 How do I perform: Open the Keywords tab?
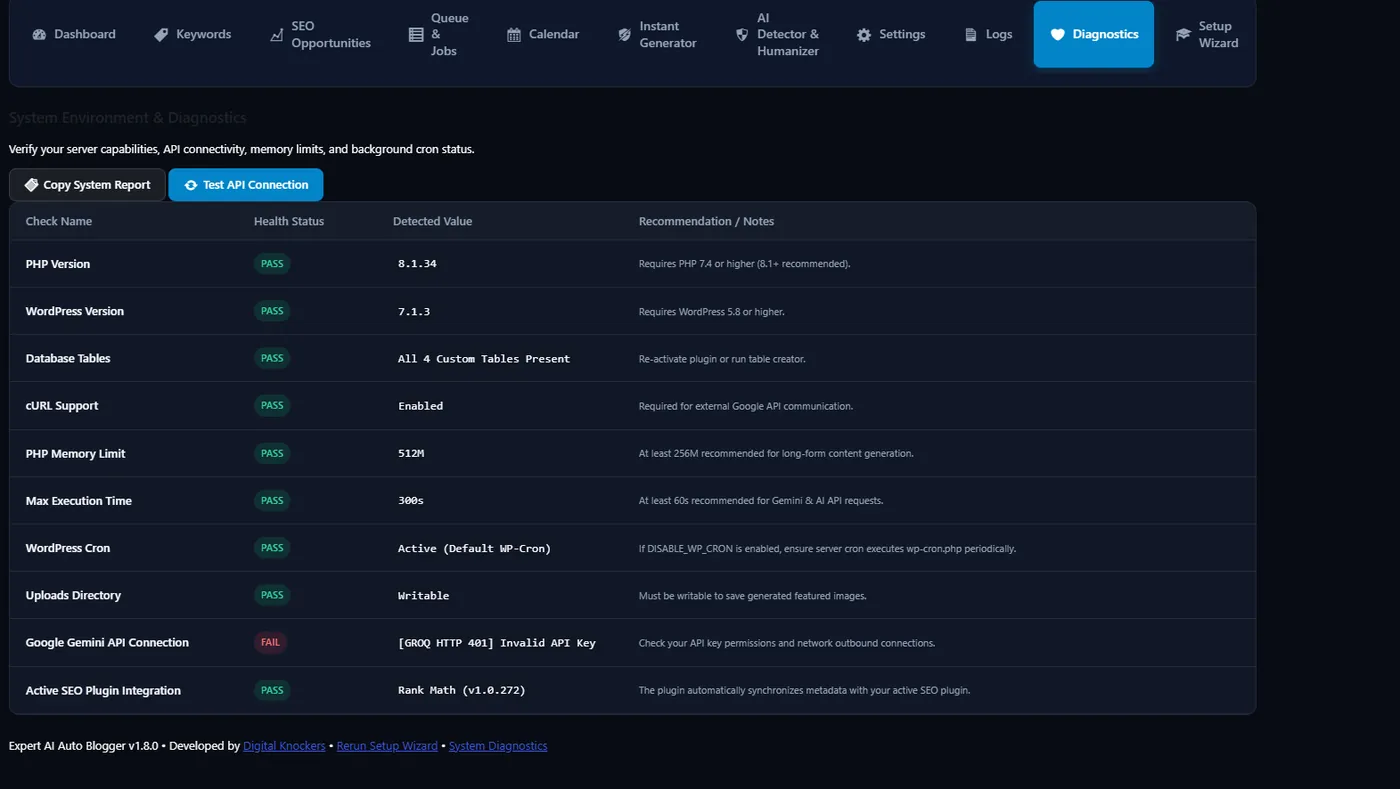click(x=192, y=34)
